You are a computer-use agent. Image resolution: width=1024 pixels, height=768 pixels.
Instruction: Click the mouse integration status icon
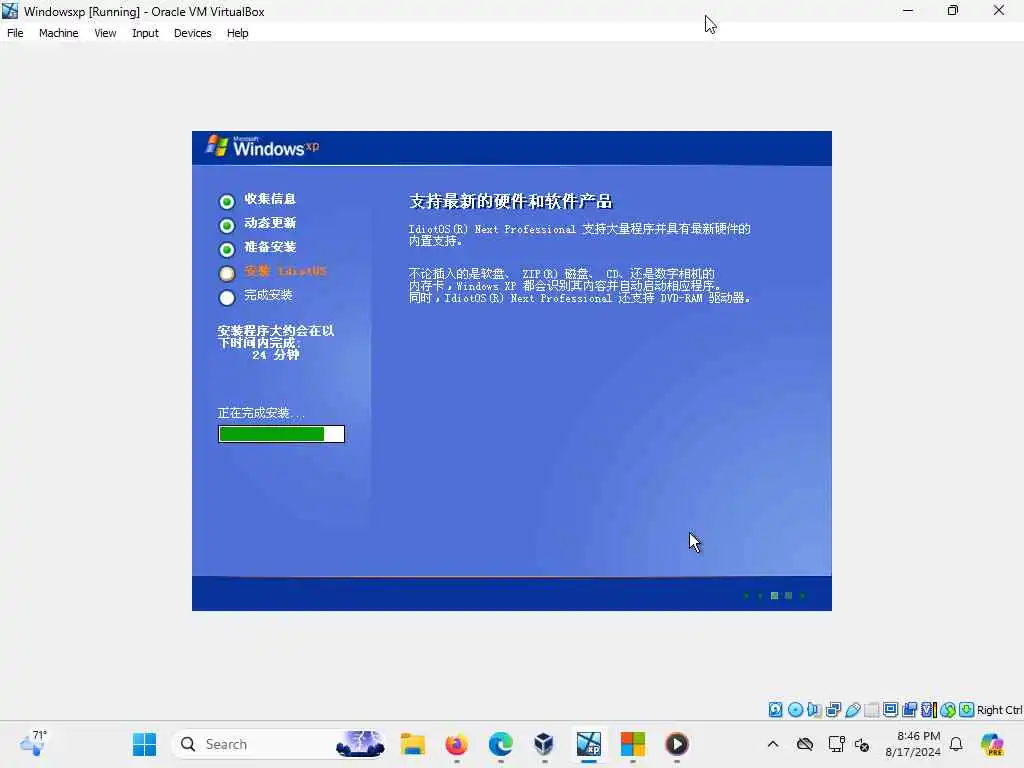[948, 709]
